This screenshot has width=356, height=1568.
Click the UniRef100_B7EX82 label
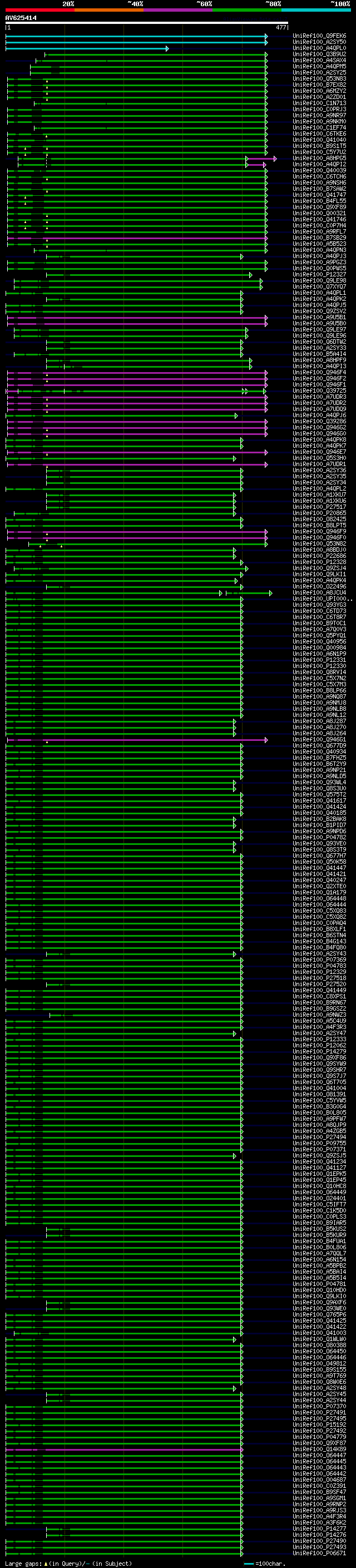319,85
